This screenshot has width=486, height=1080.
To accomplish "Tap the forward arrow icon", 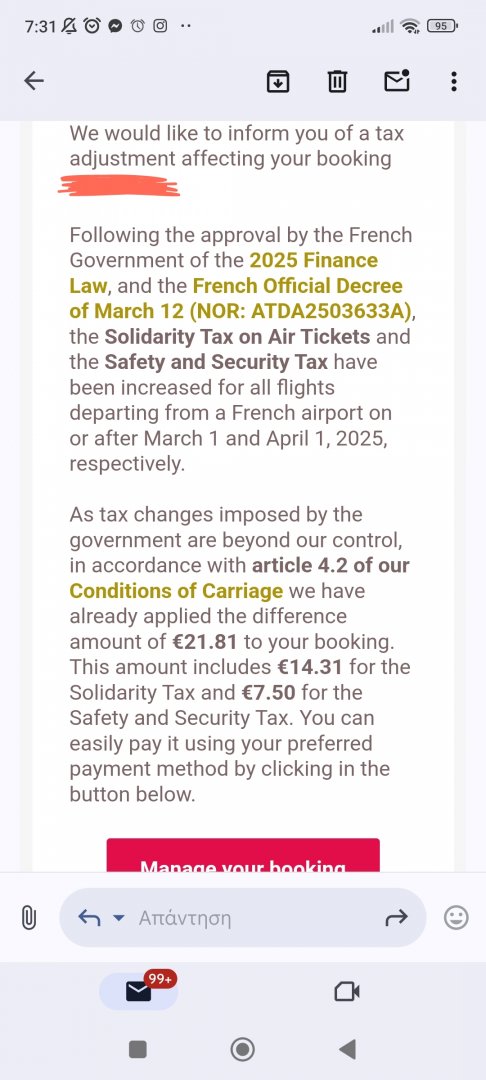I will pyautogui.click(x=397, y=917).
